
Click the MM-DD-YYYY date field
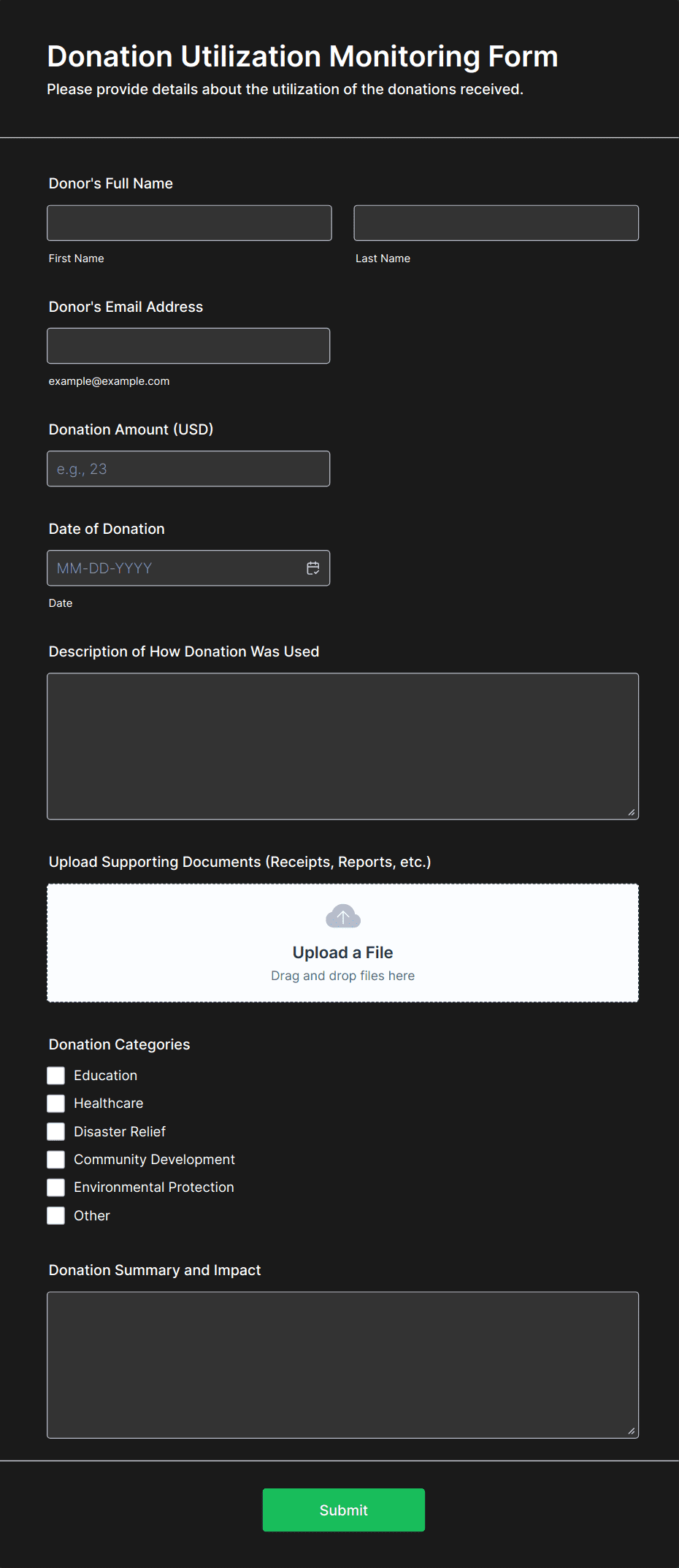point(168,567)
